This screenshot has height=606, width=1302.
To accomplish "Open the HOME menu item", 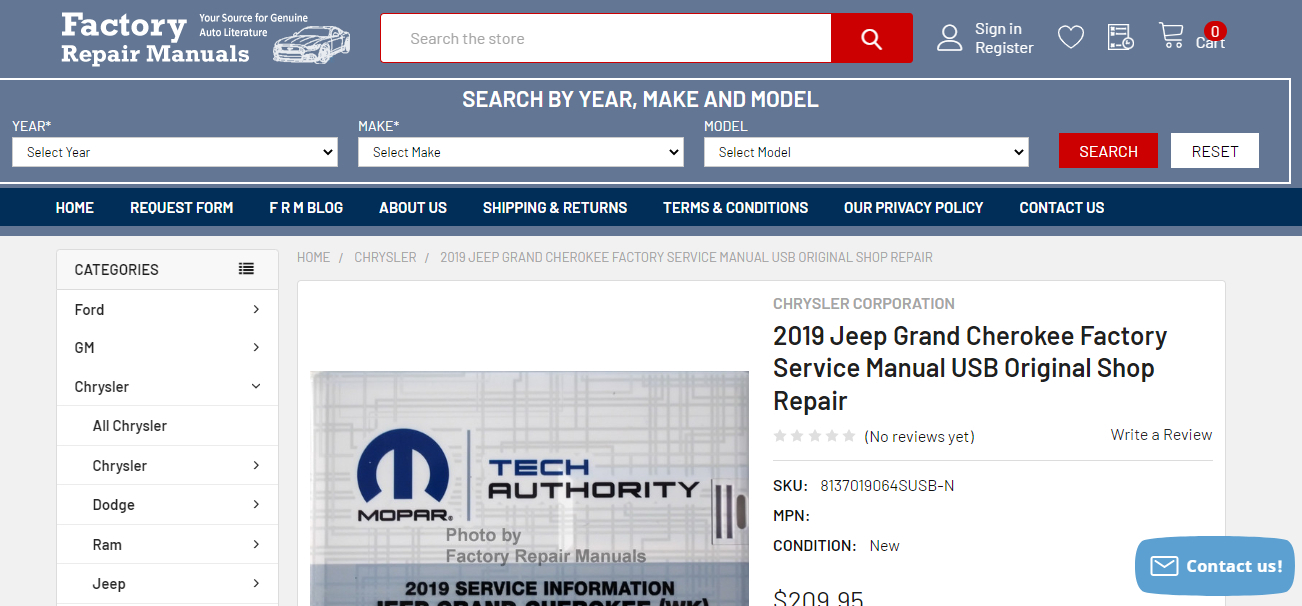I will coord(75,208).
